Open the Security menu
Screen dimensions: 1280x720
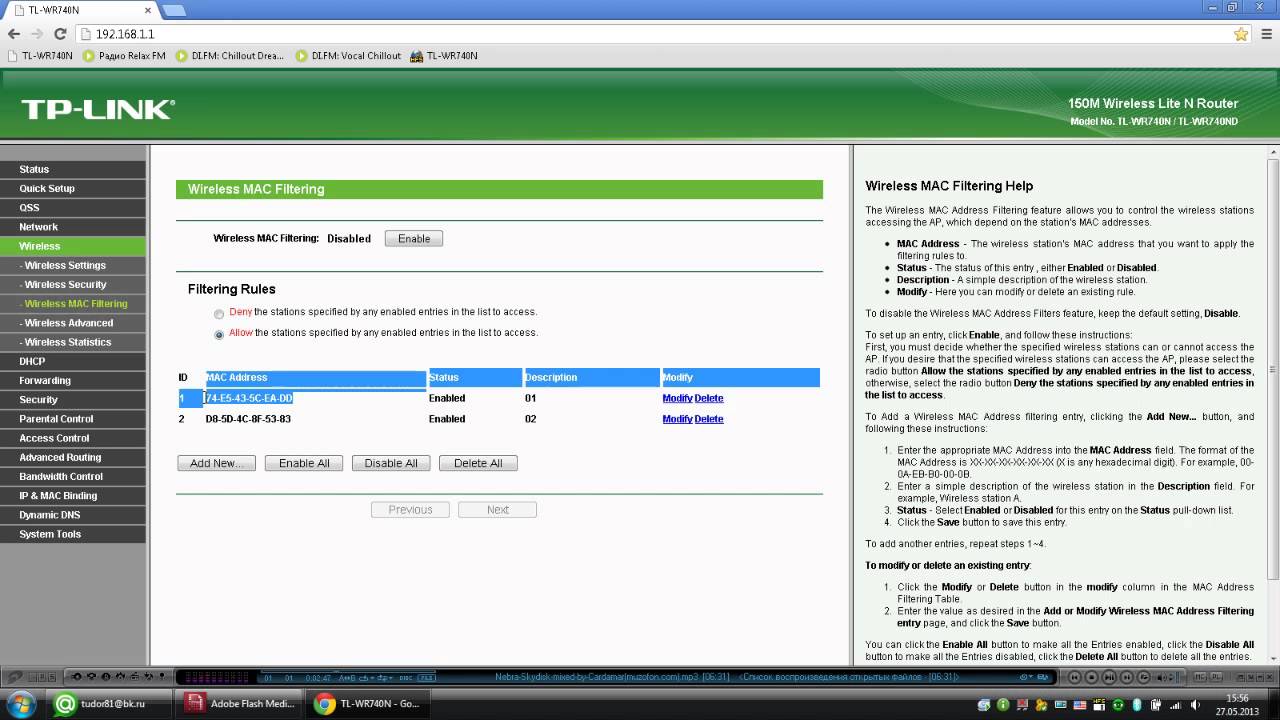pyautogui.click(x=73, y=399)
